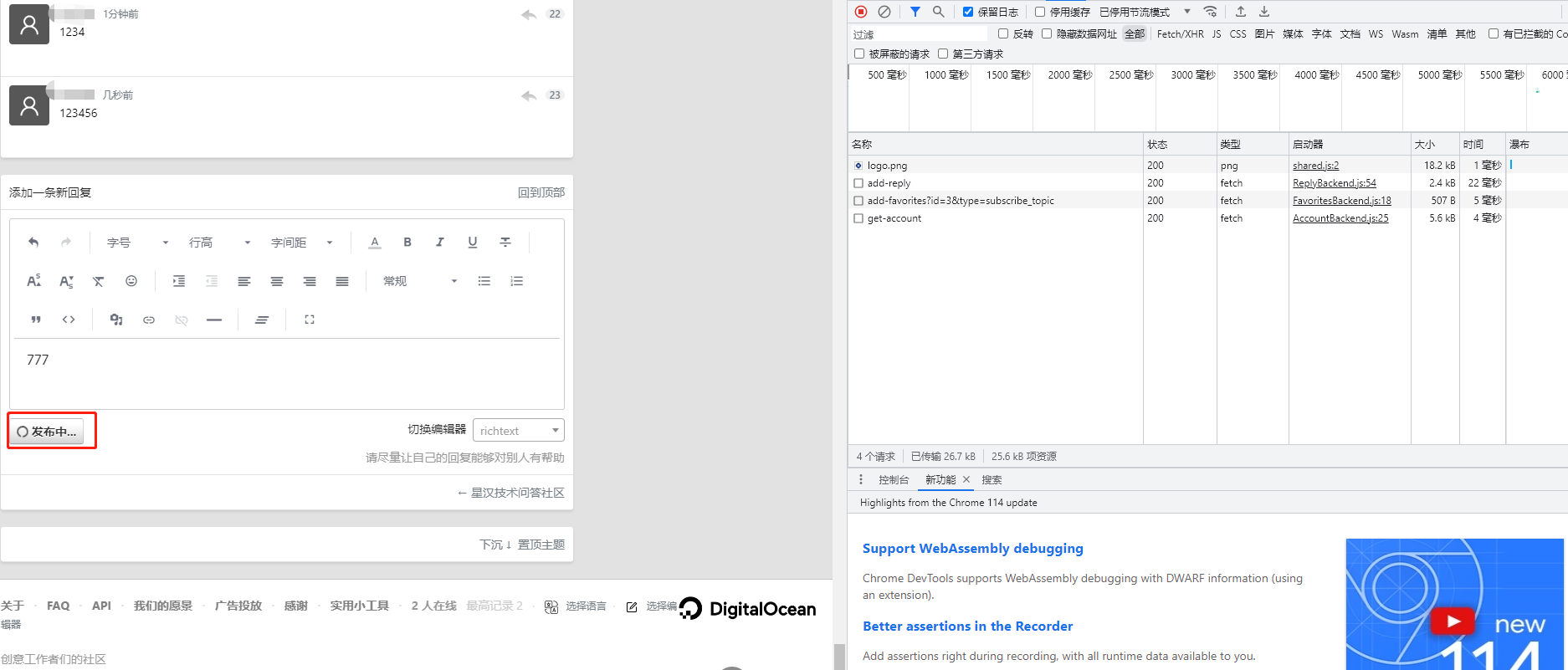Viewport: 1568px width, 670px height.
Task: Open the ReplyBackend.js:54 initiator link
Action: point(1334,183)
